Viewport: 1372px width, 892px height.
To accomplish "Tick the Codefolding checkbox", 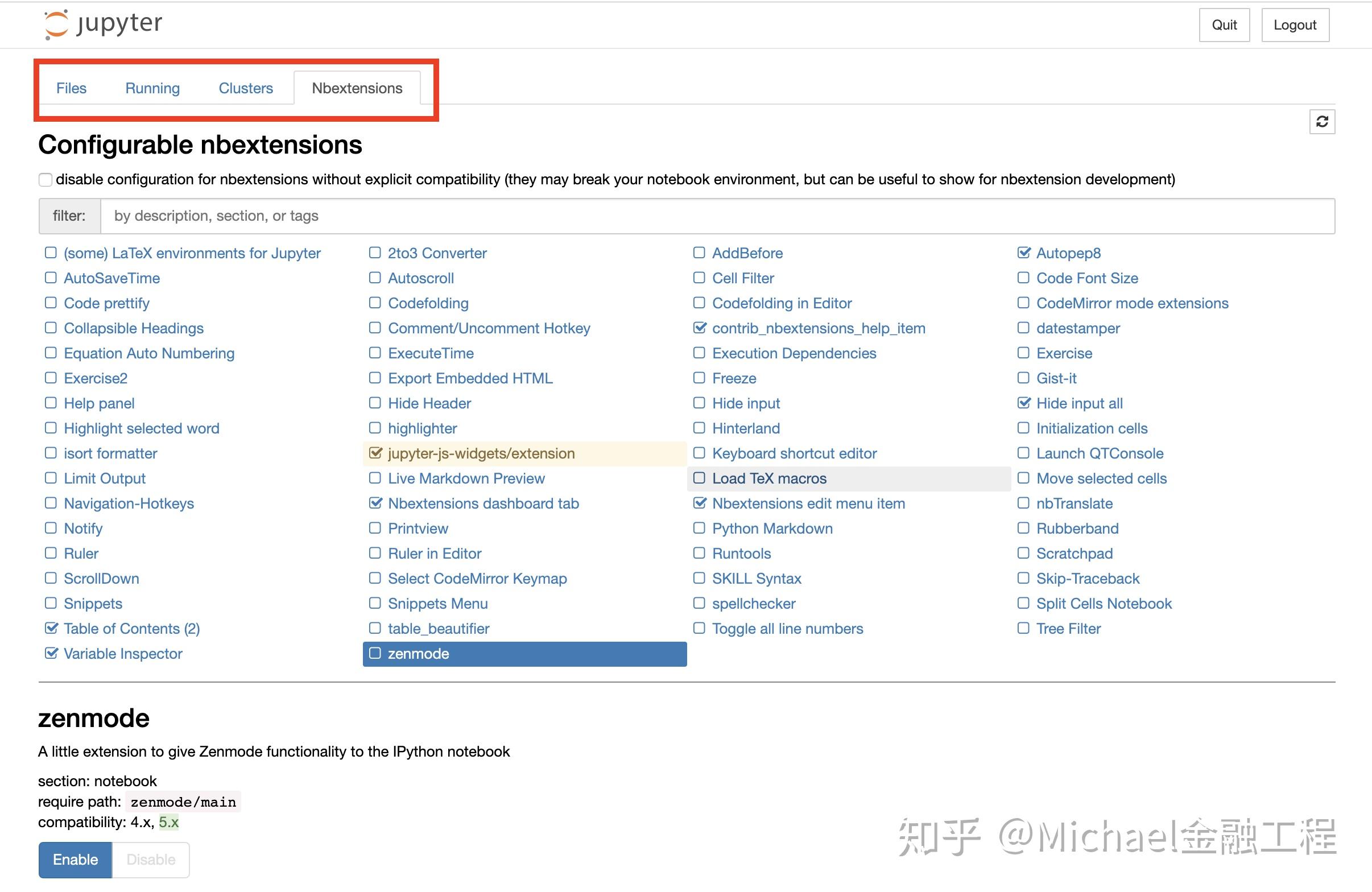I will (x=375, y=303).
